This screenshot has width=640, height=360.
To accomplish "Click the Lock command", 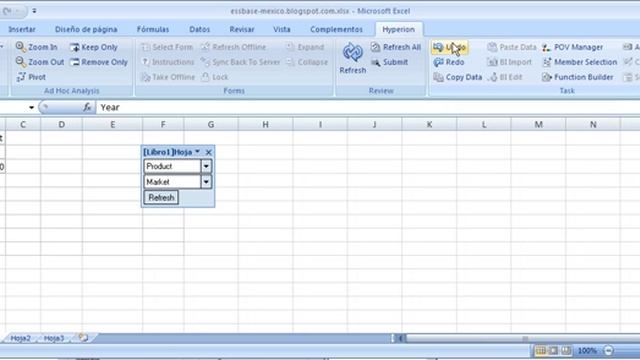I will pos(215,77).
